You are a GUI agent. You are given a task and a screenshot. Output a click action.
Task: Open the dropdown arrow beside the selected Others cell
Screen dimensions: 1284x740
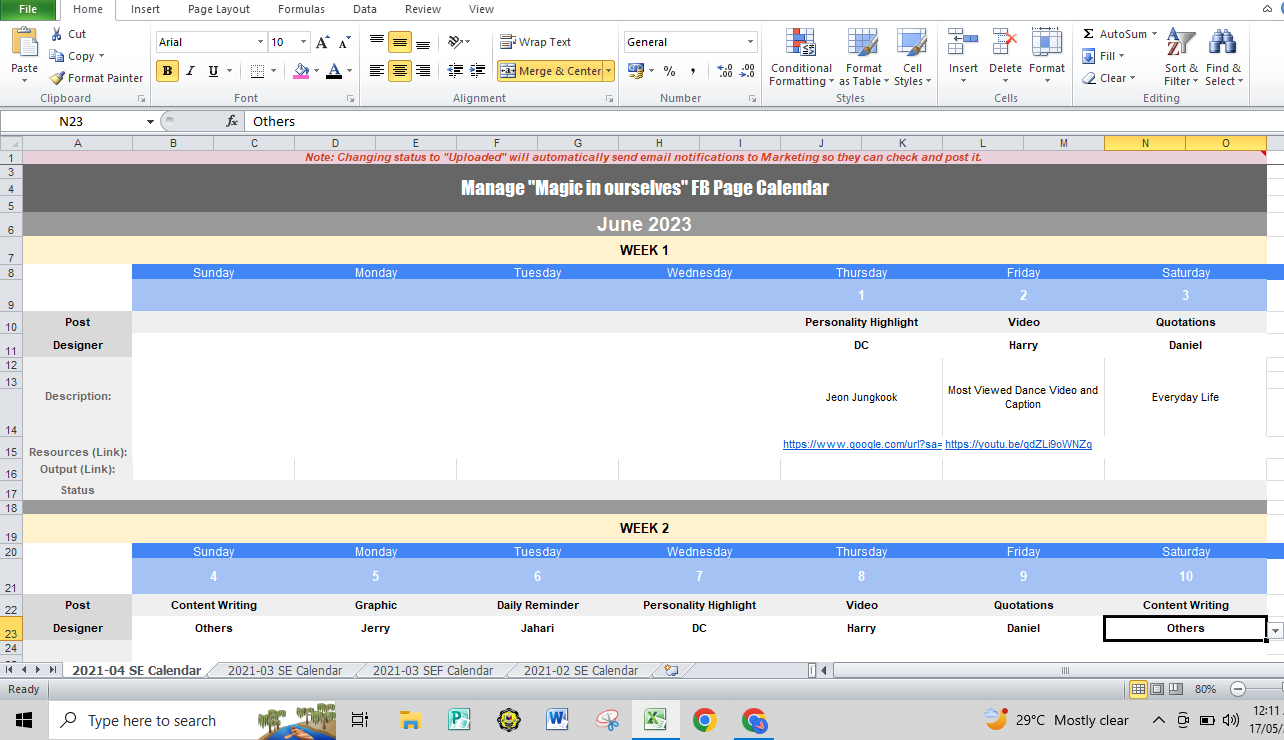pos(1275,630)
